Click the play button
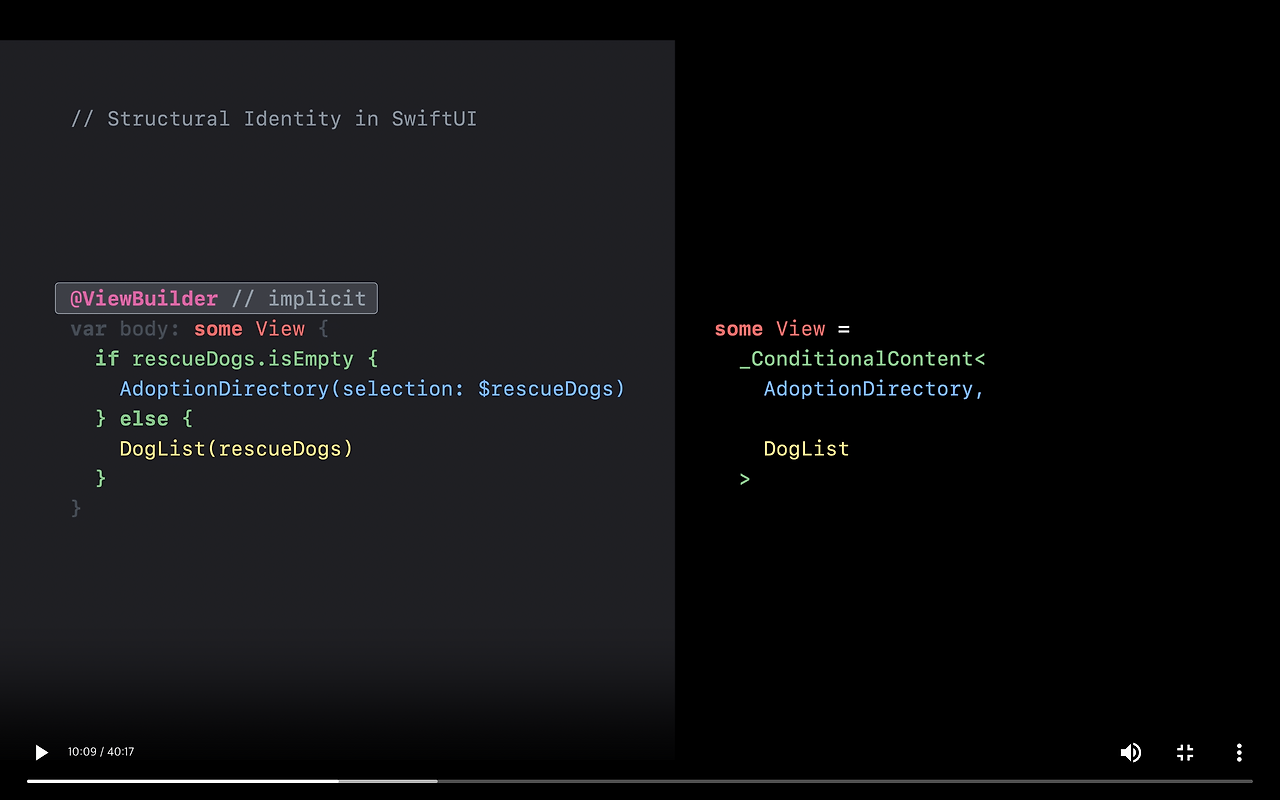The height and width of the screenshot is (800, 1280). pyautogui.click(x=41, y=752)
